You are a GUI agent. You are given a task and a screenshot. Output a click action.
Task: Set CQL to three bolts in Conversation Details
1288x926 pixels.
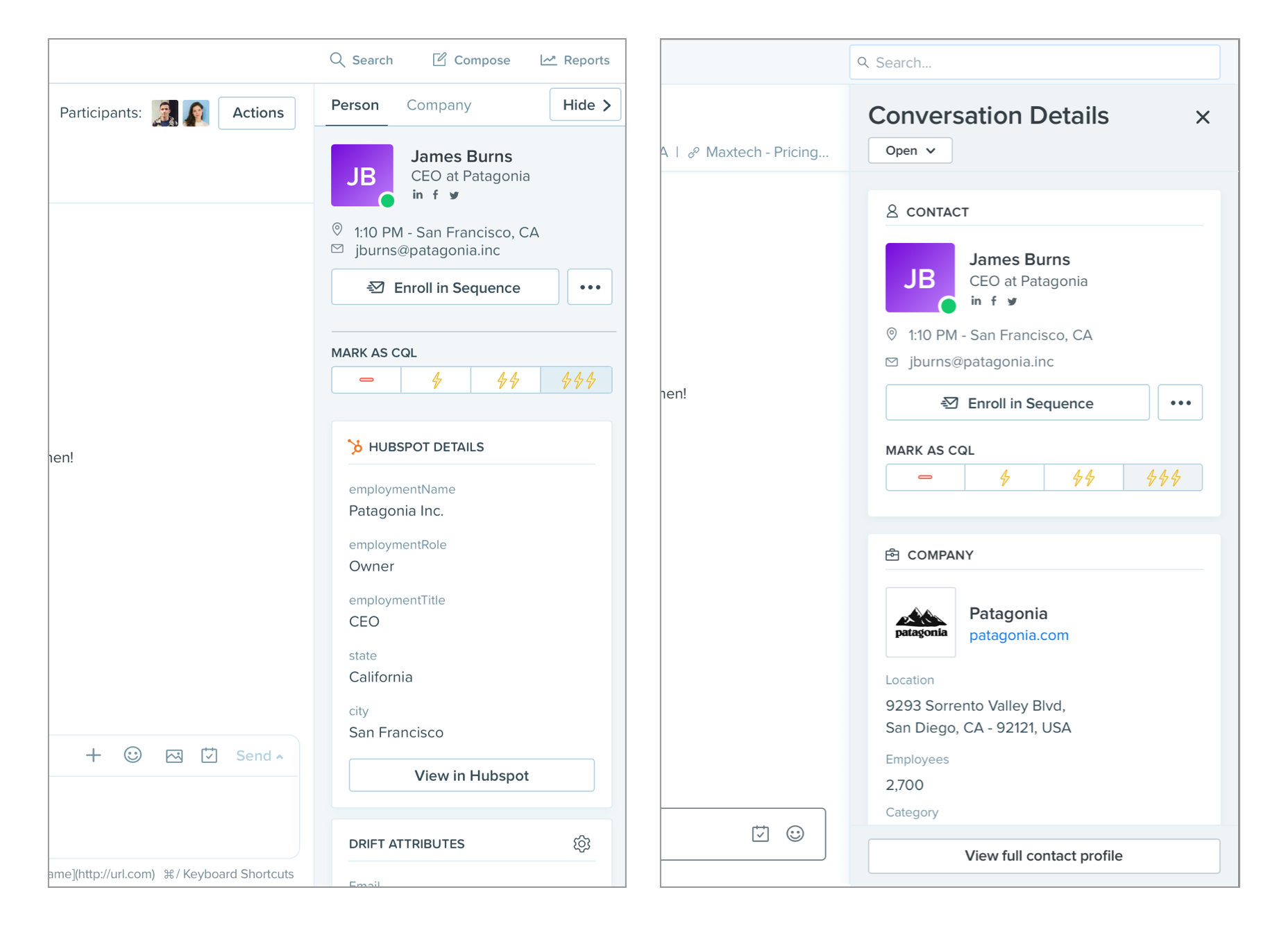click(x=1163, y=478)
